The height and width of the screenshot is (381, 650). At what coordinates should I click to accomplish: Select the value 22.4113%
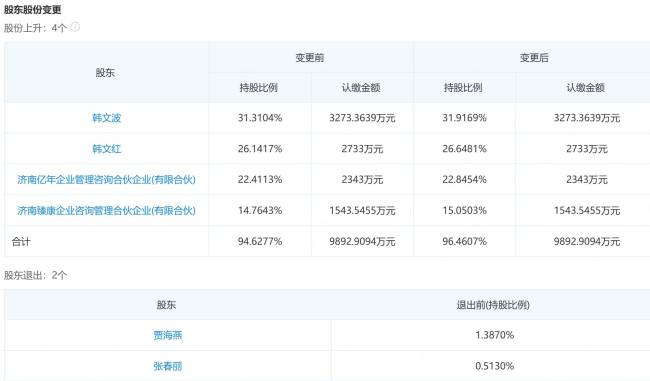click(260, 180)
